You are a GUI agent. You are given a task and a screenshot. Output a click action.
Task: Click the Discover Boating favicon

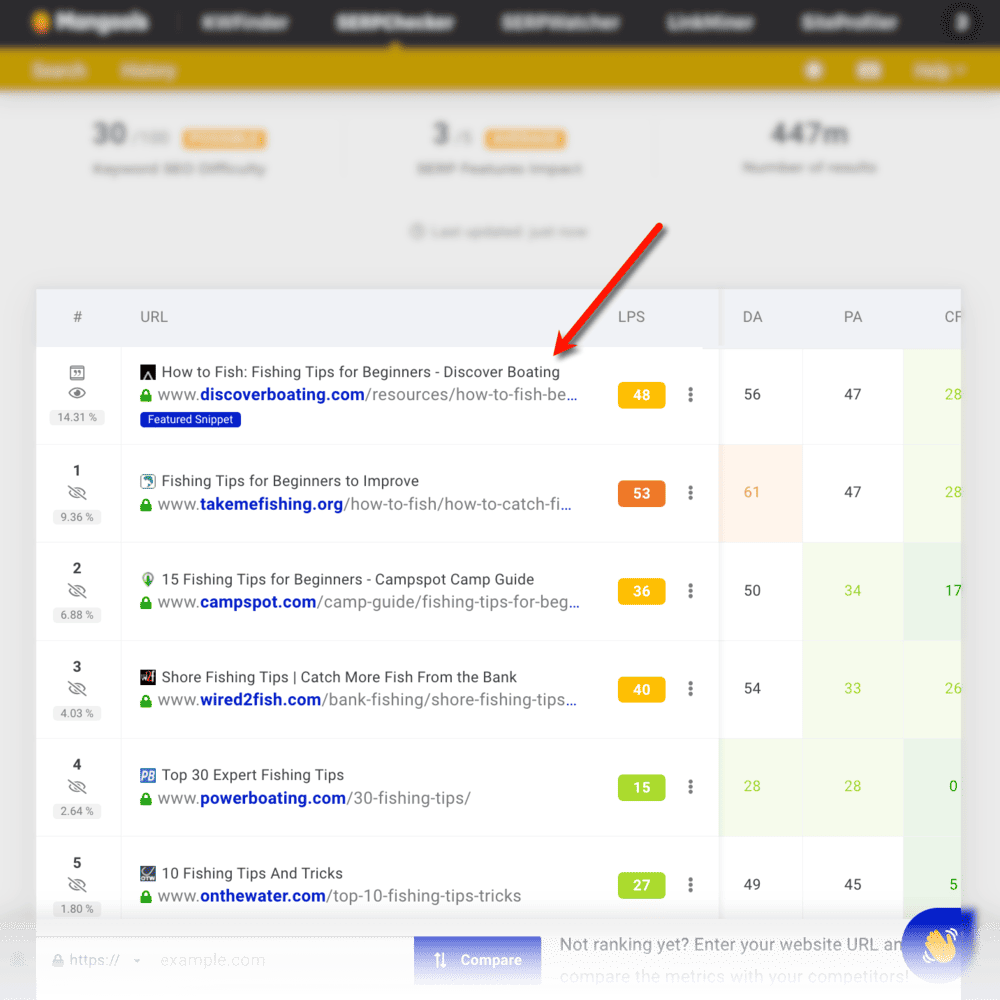(149, 371)
